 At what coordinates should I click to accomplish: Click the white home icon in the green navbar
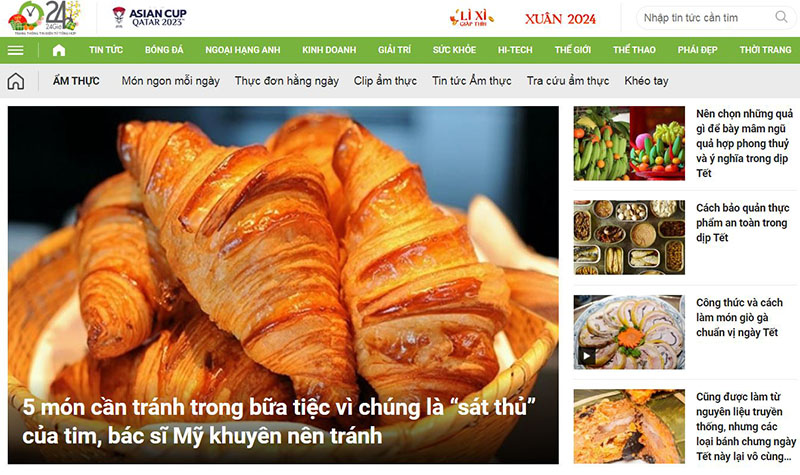[59, 50]
